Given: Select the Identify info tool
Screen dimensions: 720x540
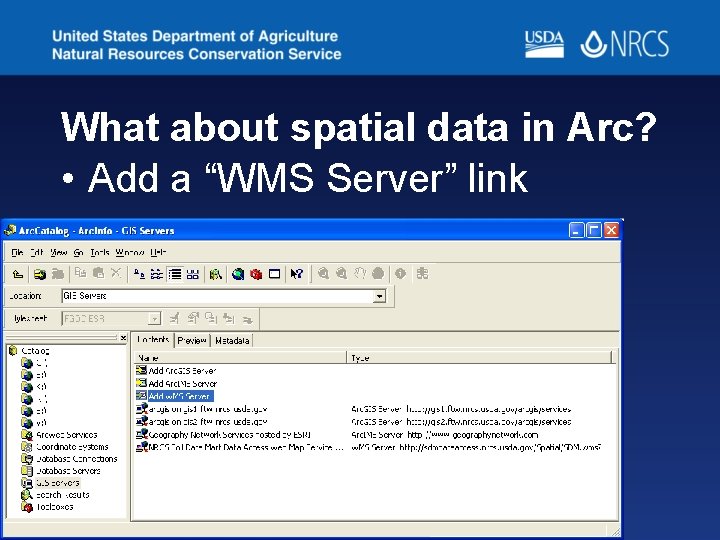Looking at the screenshot, I should pyautogui.click(x=400, y=274).
